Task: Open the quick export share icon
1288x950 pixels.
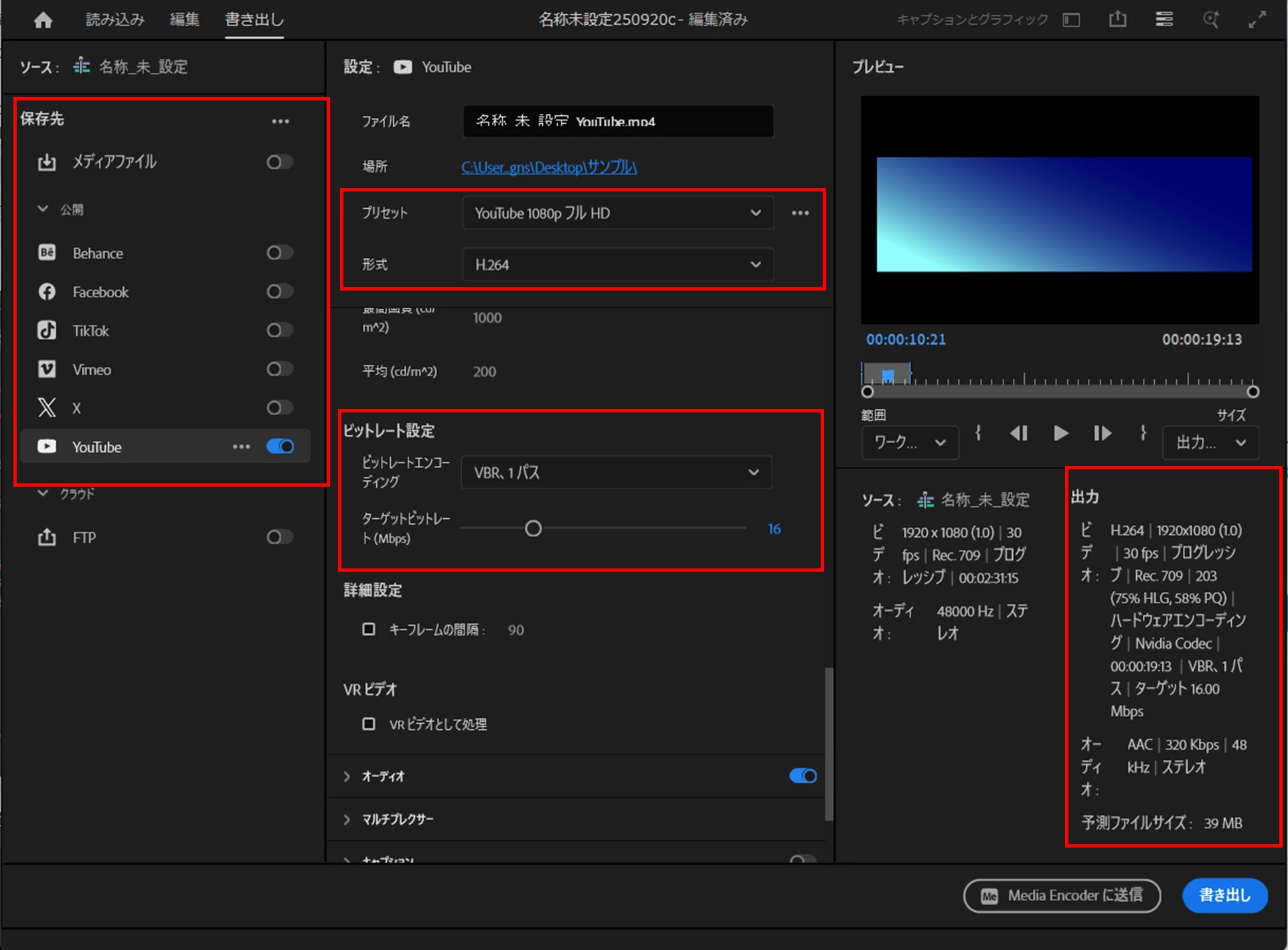Action: coord(1117,19)
